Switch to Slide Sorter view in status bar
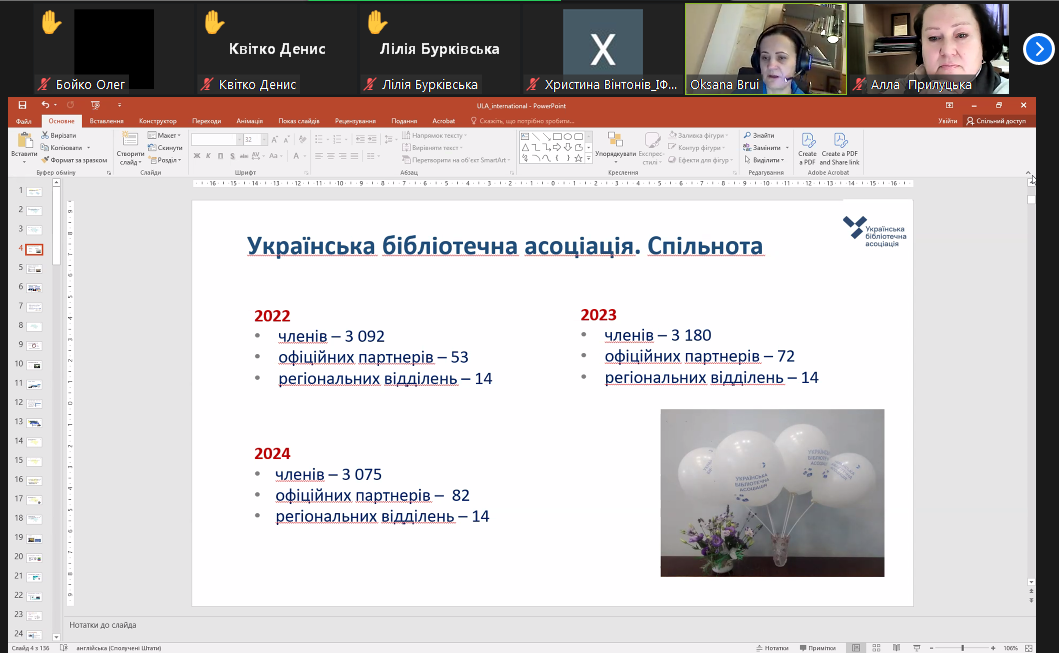The height and width of the screenshot is (653, 1059). click(876, 647)
